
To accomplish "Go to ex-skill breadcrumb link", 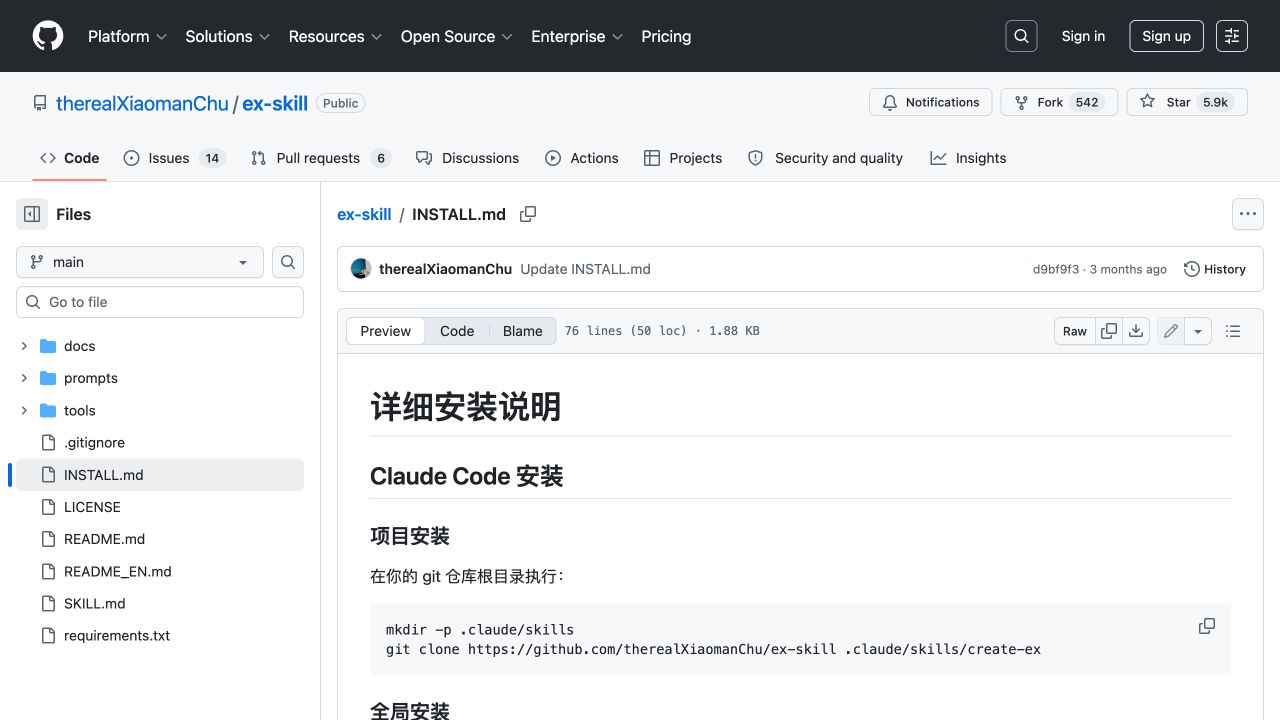I will tap(364, 214).
